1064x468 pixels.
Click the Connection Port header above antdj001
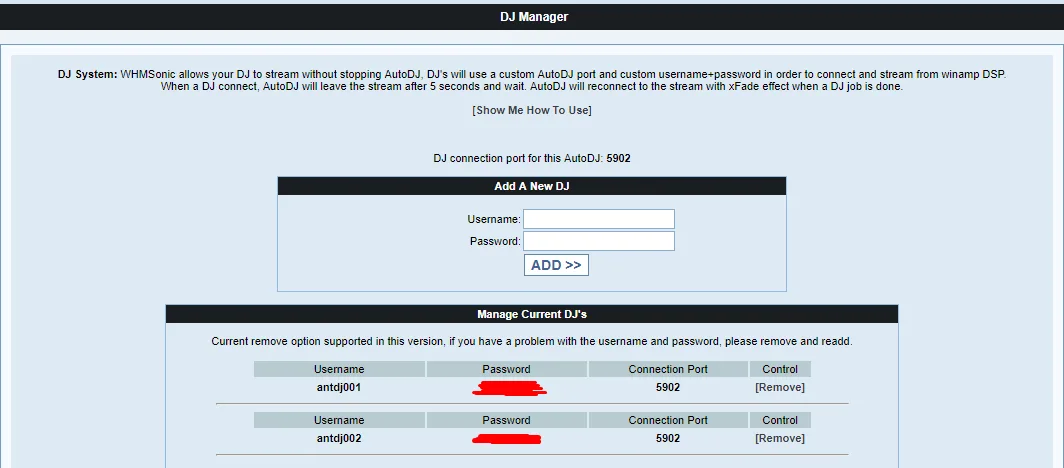(x=668, y=369)
